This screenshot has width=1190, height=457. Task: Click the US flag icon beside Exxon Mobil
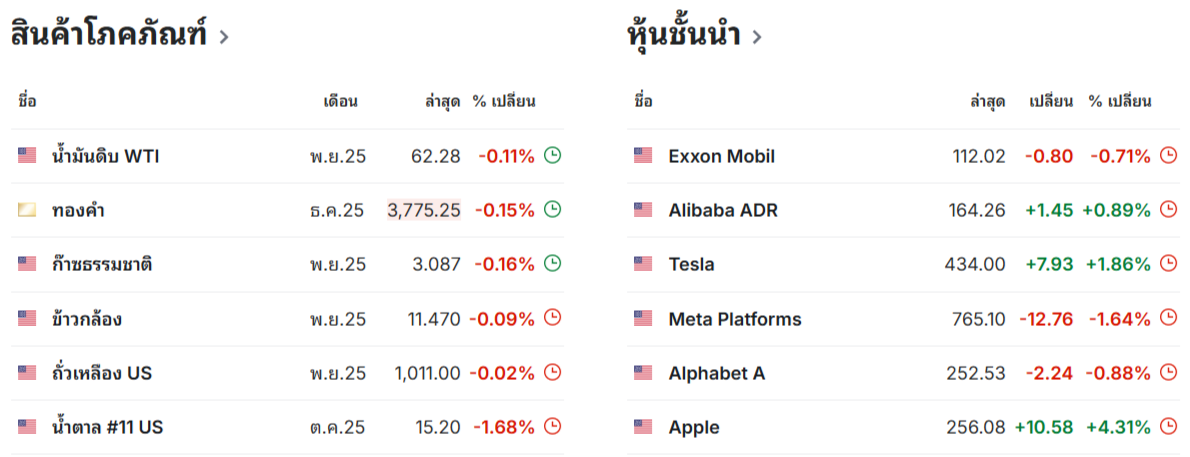click(643, 156)
